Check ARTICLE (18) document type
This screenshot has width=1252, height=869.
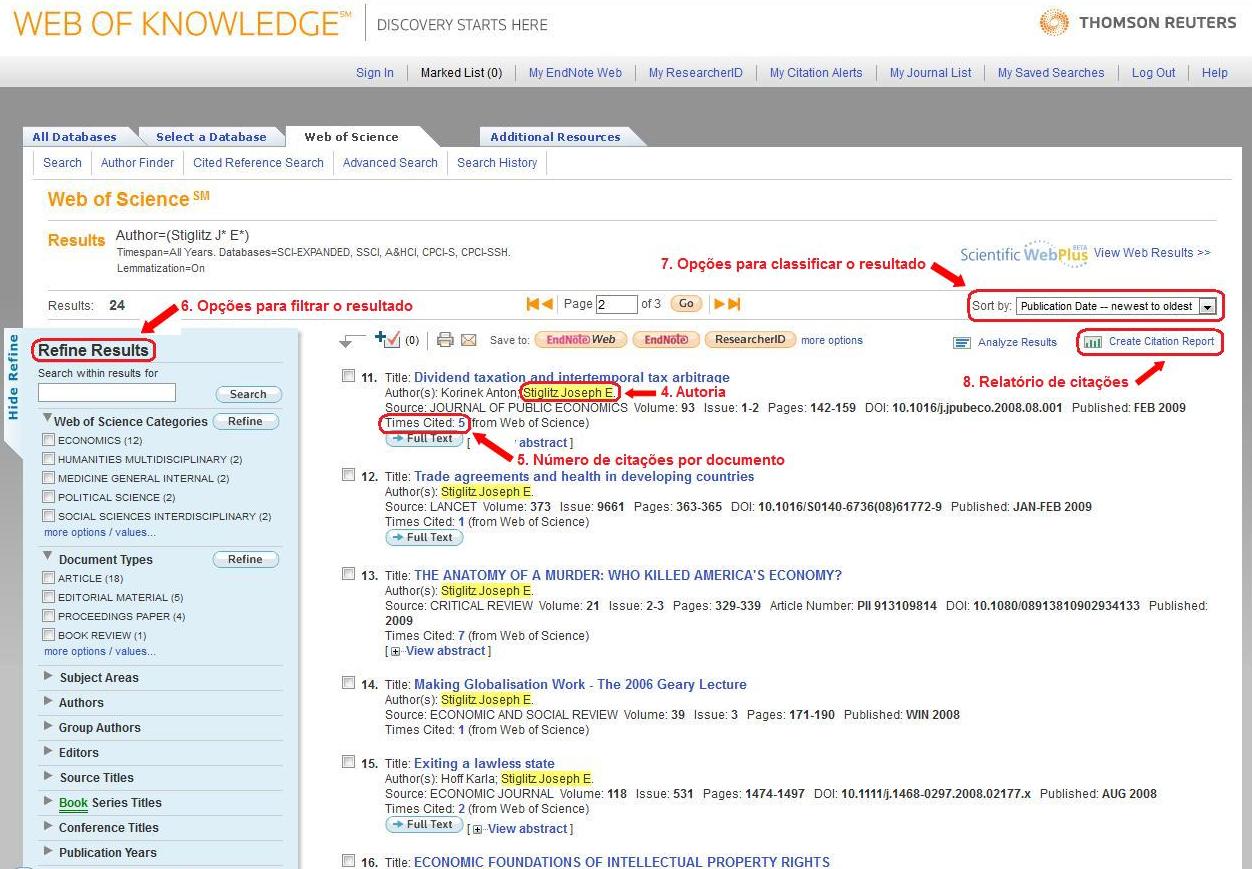48,578
